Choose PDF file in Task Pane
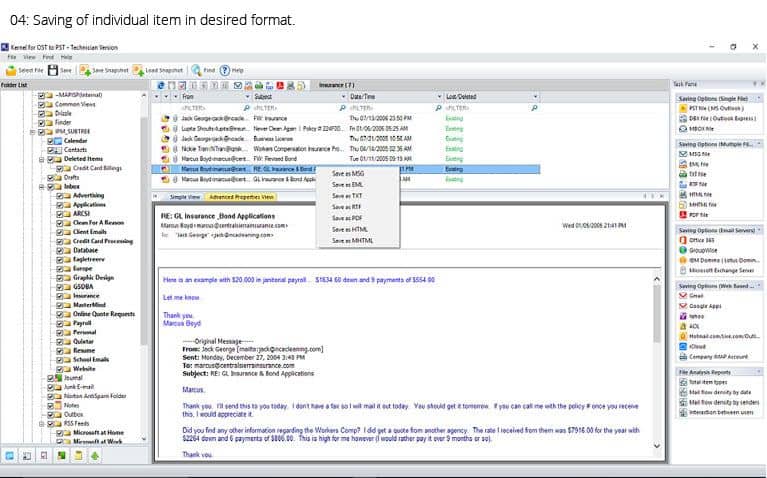 pos(694,215)
